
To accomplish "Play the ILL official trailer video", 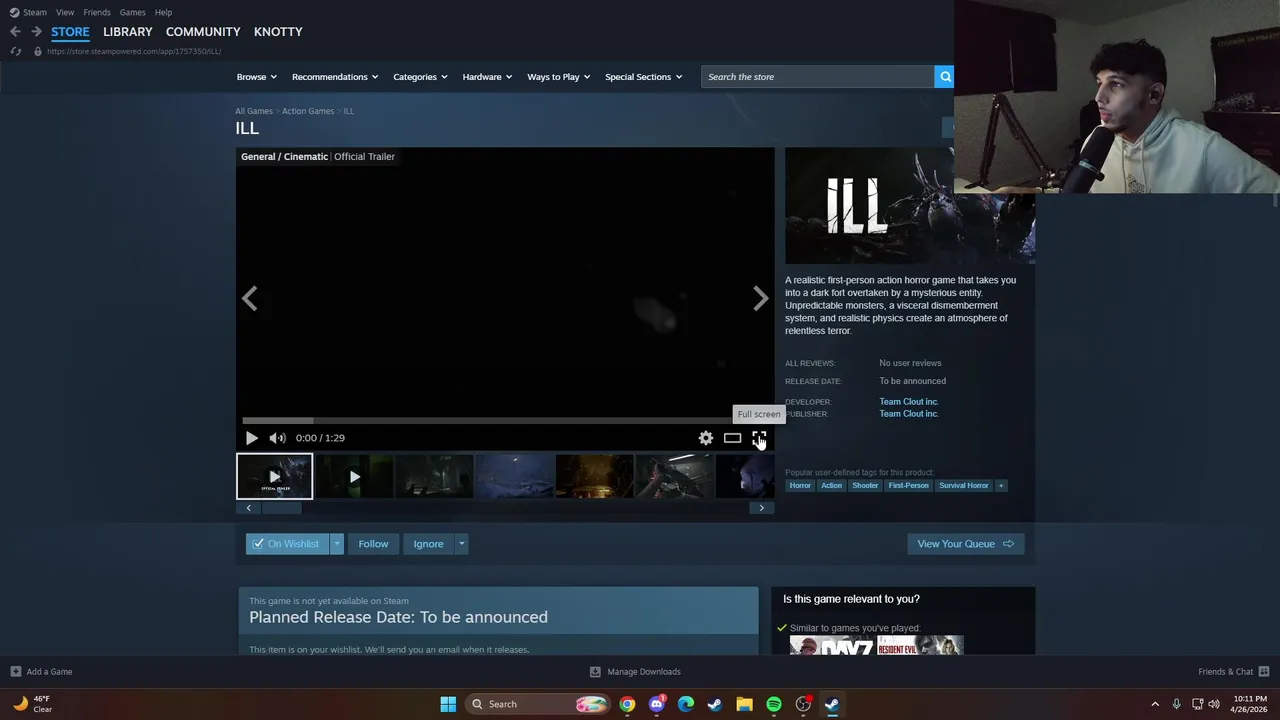I will pyautogui.click(x=251, y=438).
